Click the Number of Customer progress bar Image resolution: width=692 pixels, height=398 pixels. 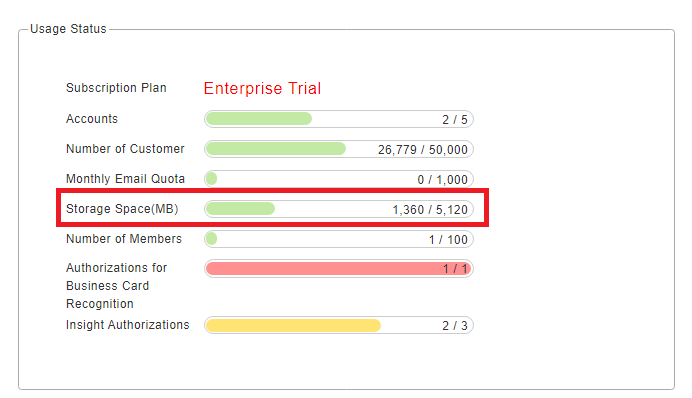coord(338,149)
